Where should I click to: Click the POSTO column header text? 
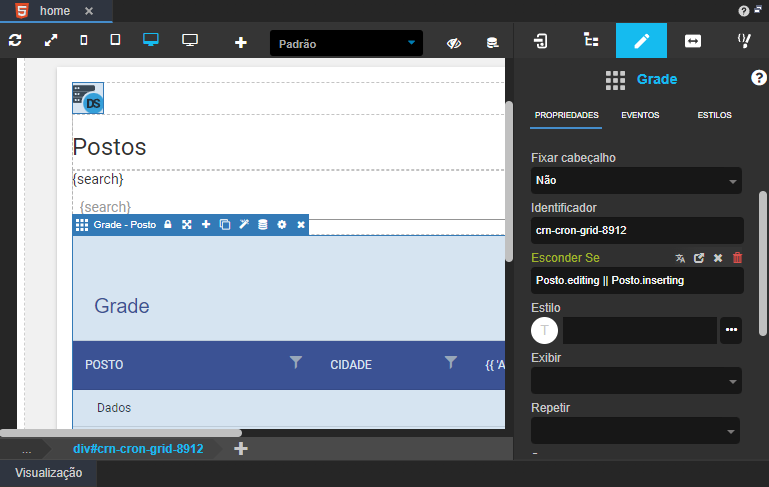point(104,365)
